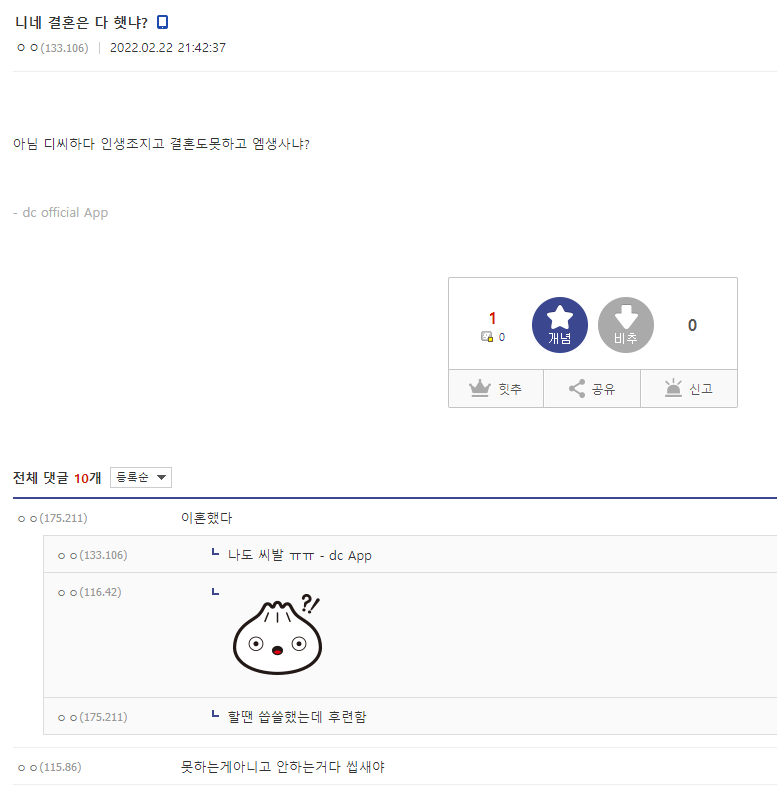
Task: Click the '- dc official App' signature text
Action: [x=61, y=213]
